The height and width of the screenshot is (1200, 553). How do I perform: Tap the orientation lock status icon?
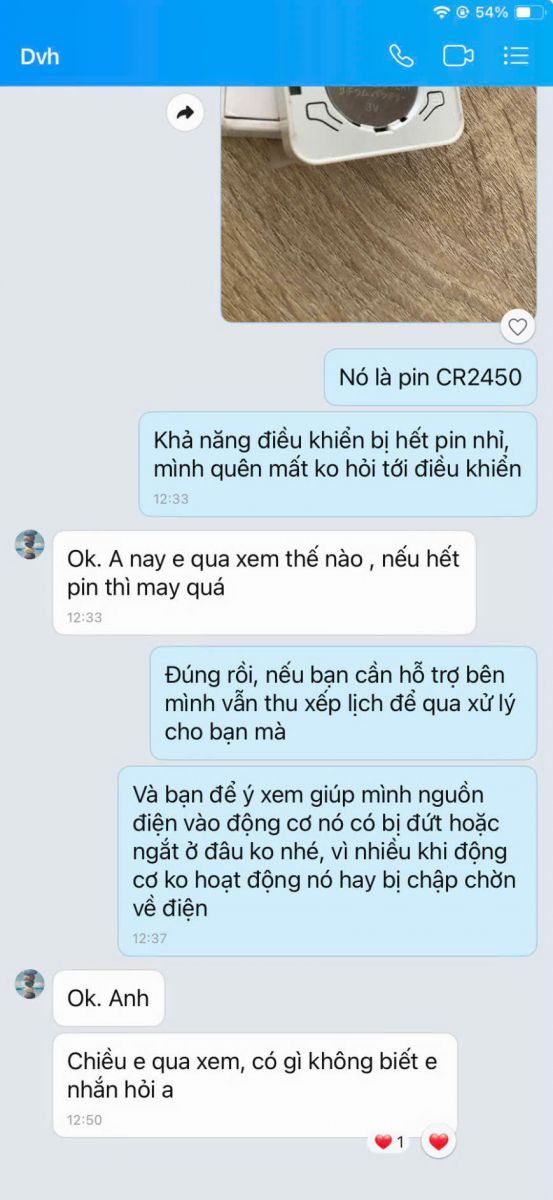click(x=463, y=12)
